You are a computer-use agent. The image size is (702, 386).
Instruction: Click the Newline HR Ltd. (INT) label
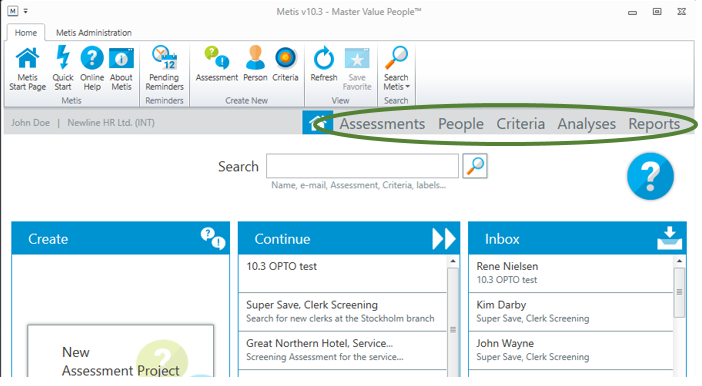tap(111, 123)
